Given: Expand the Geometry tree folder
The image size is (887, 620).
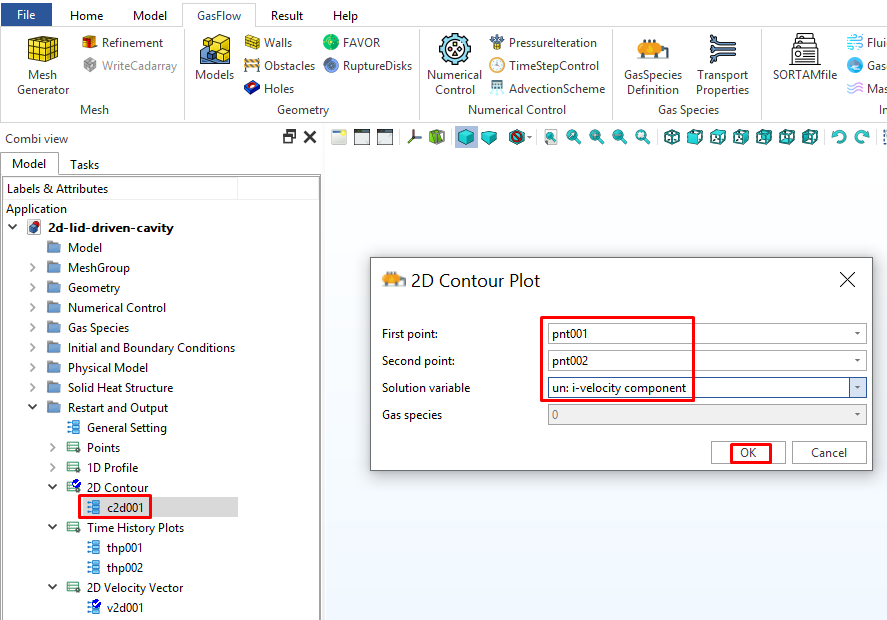Looking at the screenshot, I should click(x=33, y=288).
